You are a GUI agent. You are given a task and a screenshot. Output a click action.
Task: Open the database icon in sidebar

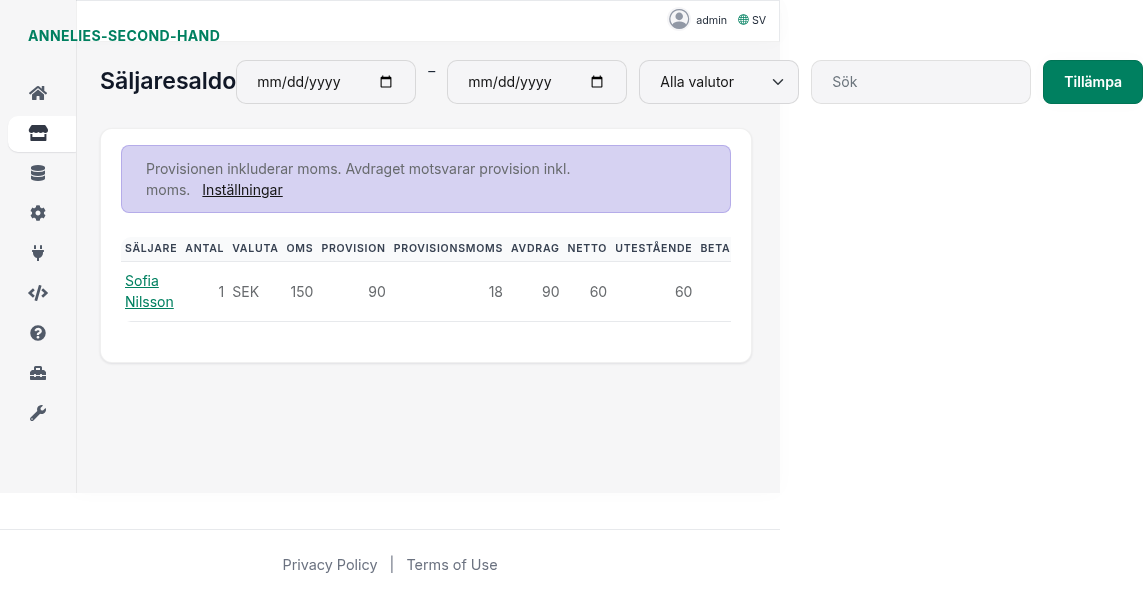tap(38, 173)
